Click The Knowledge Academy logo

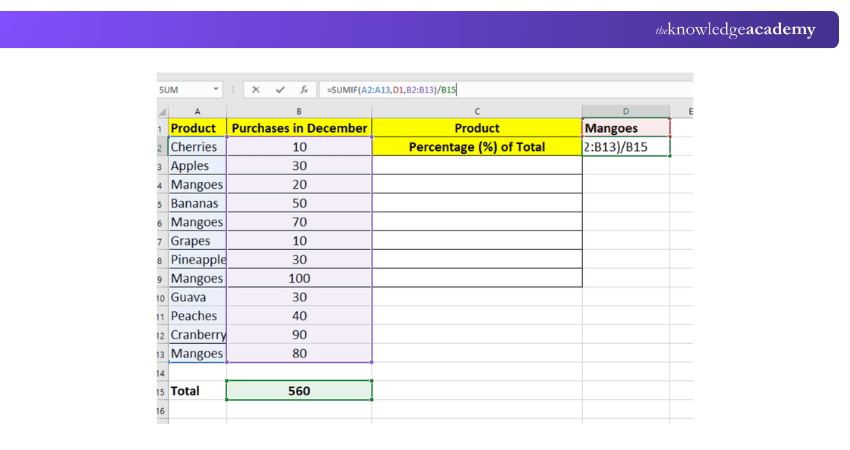pos(735,30)
